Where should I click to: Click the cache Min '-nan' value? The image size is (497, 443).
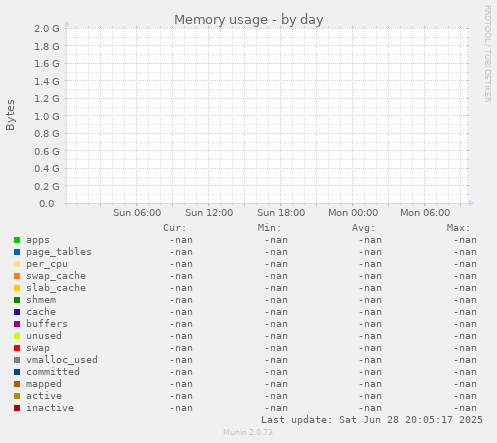click(276, 312)
